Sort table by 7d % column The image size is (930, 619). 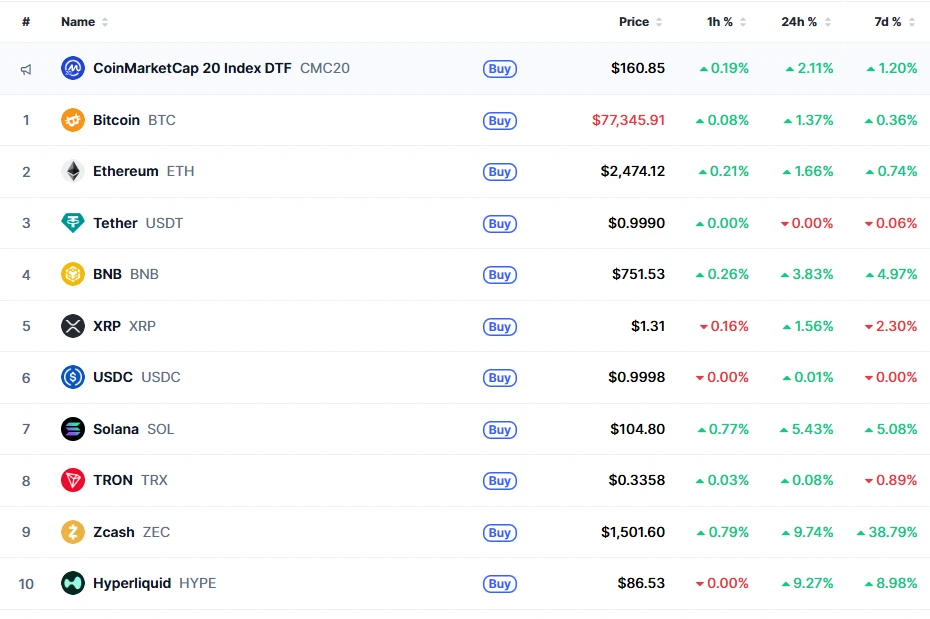click(x=894, y=22)
